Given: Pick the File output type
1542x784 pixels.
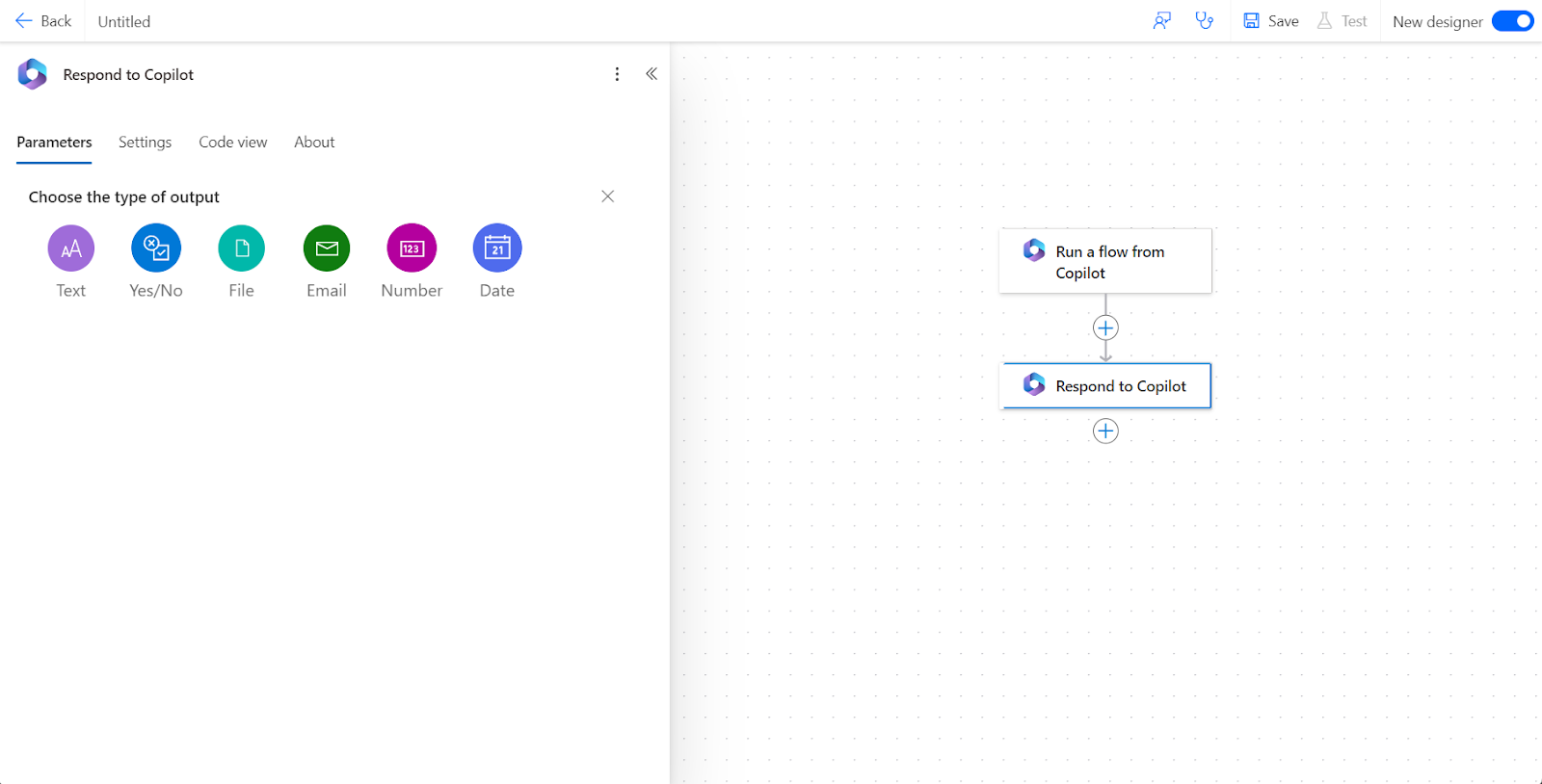Looking at the screenshot, I should tap(242, 248).
